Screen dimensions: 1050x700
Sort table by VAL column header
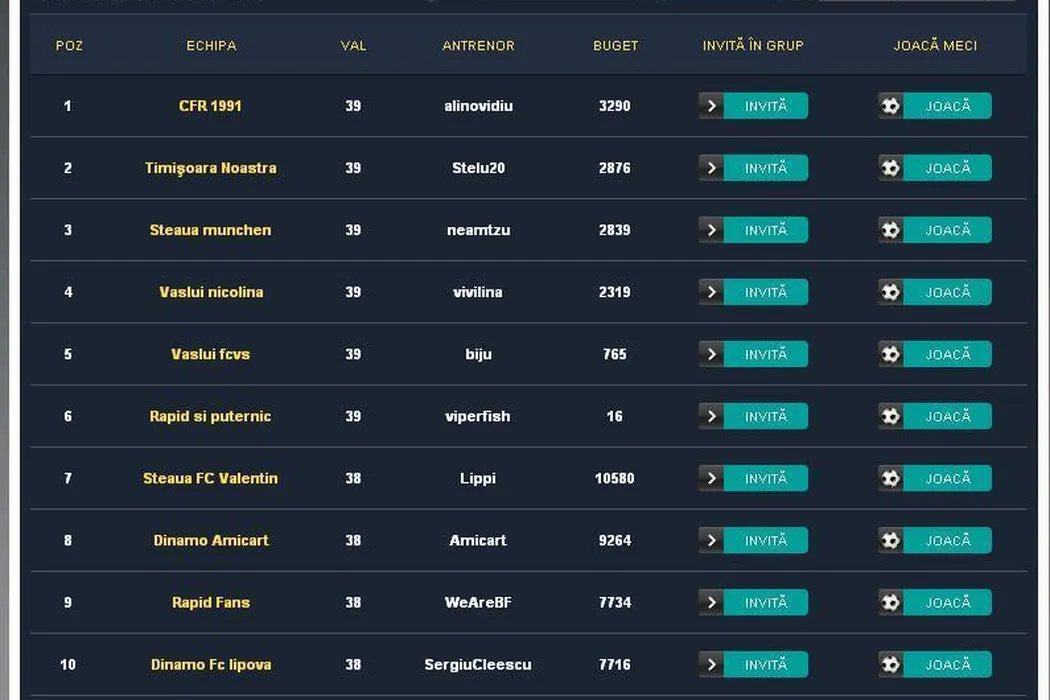[x=353, y=45]
